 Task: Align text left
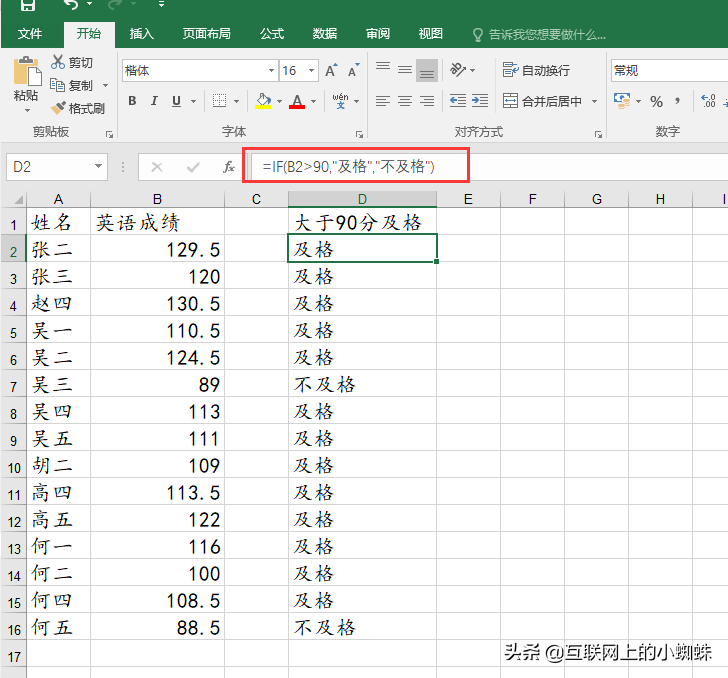pos(383,101)
